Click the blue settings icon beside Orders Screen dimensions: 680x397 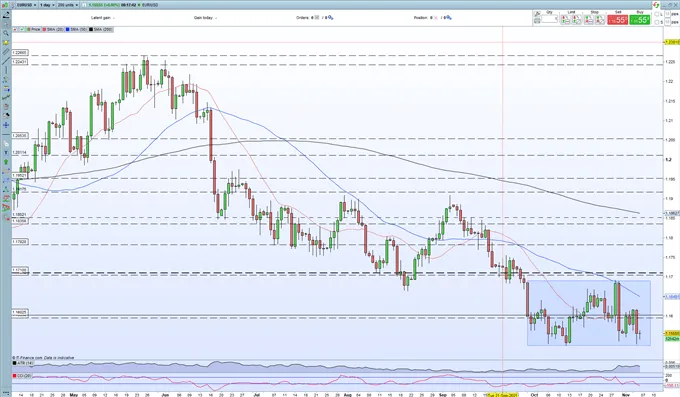click(330, 18)
